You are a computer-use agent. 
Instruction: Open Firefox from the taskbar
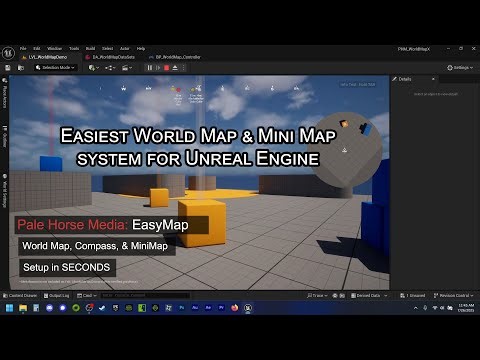point(235,308)
